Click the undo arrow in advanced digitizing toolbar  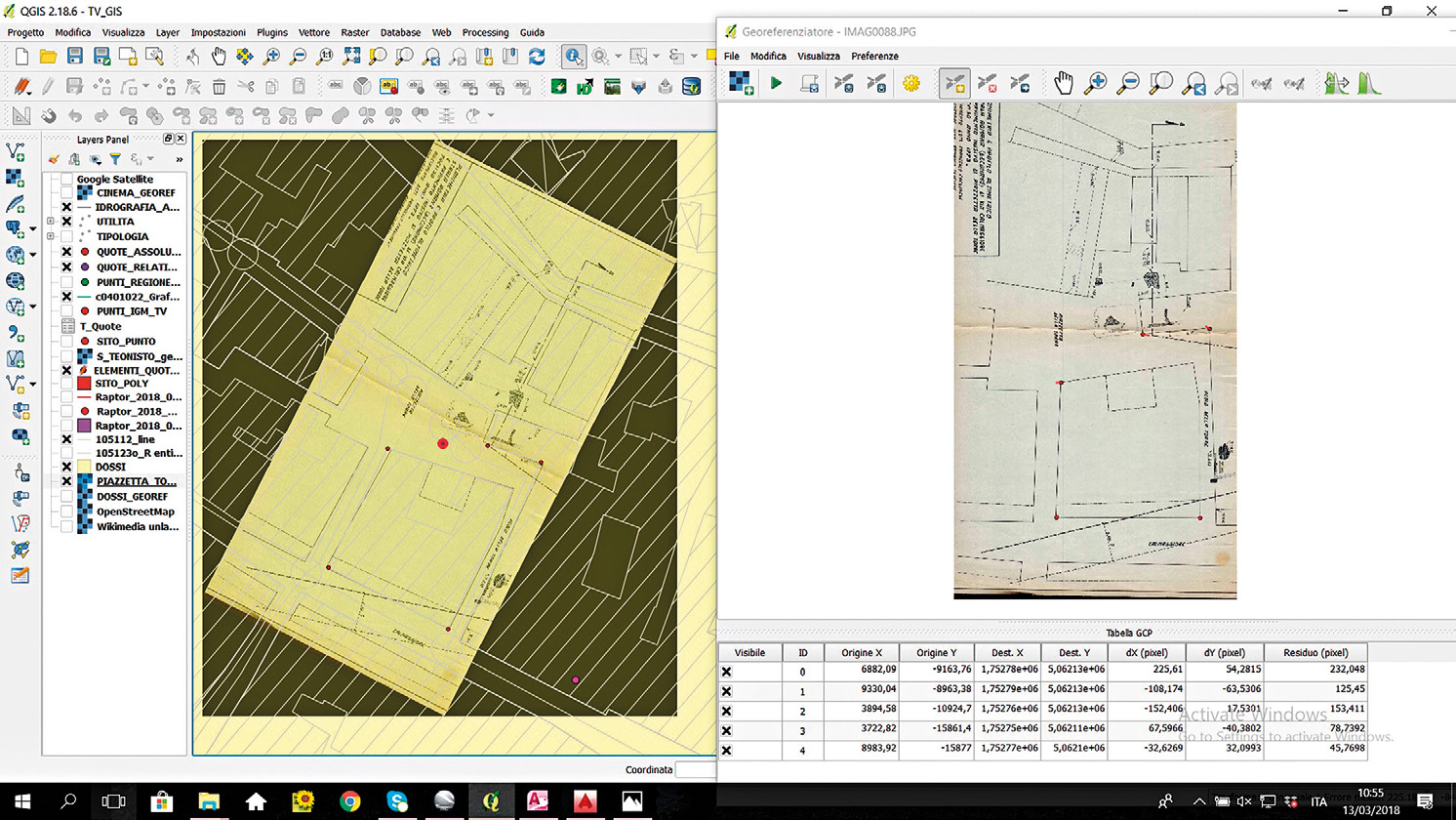pos(75,116)
